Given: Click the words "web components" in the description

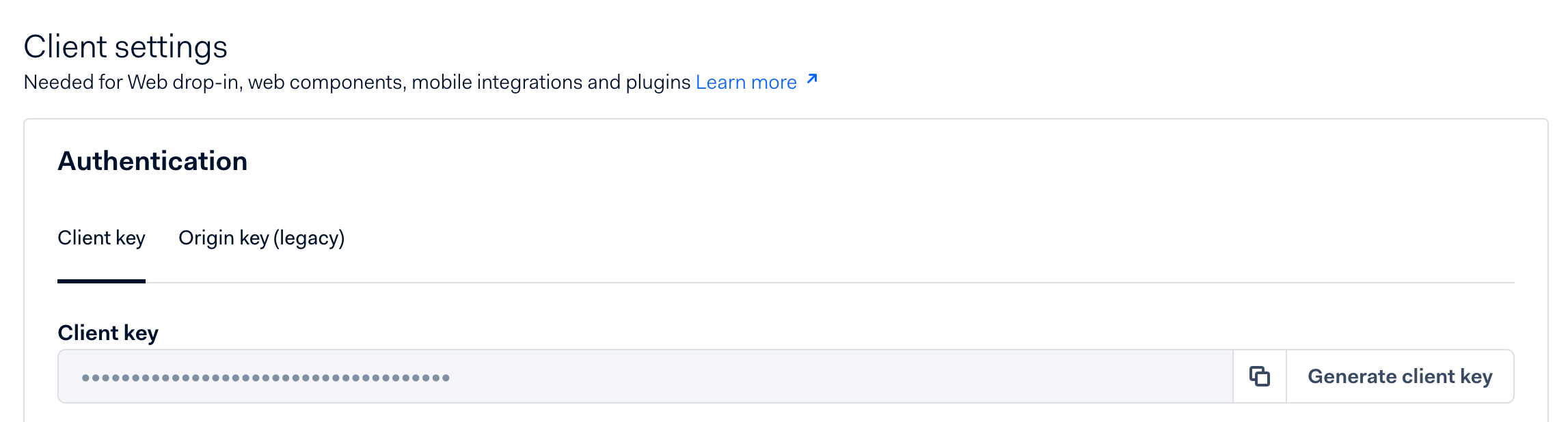Looking at the screenshot, I should tap(327, 83).
